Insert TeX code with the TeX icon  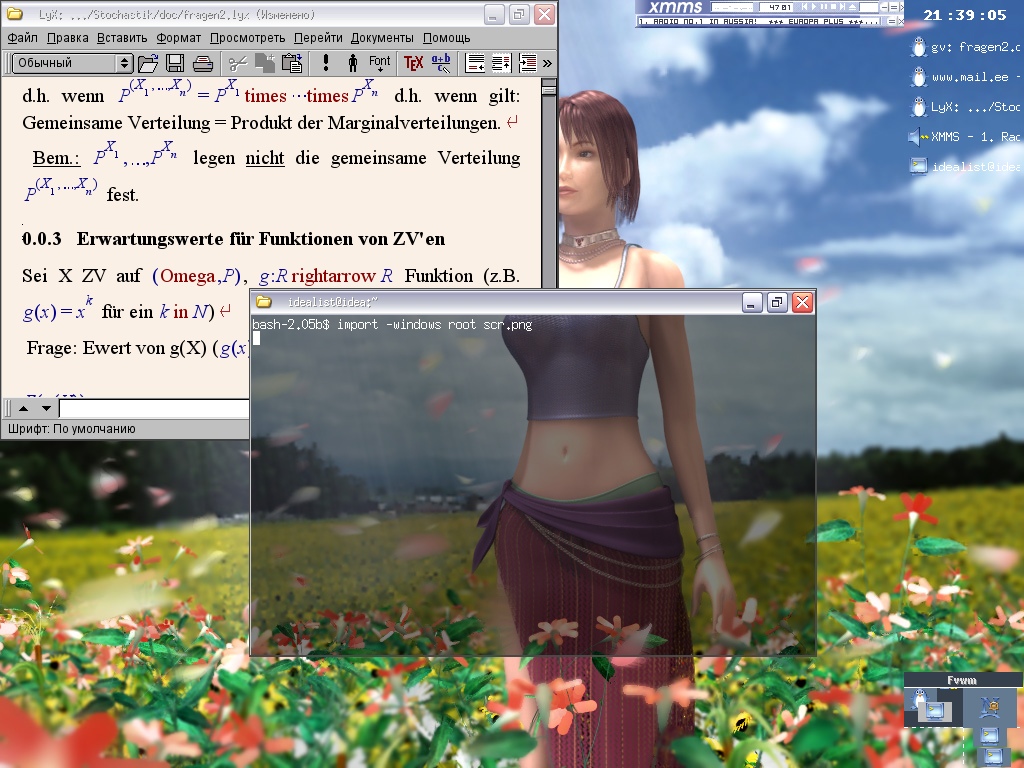[x=413, y=63]
